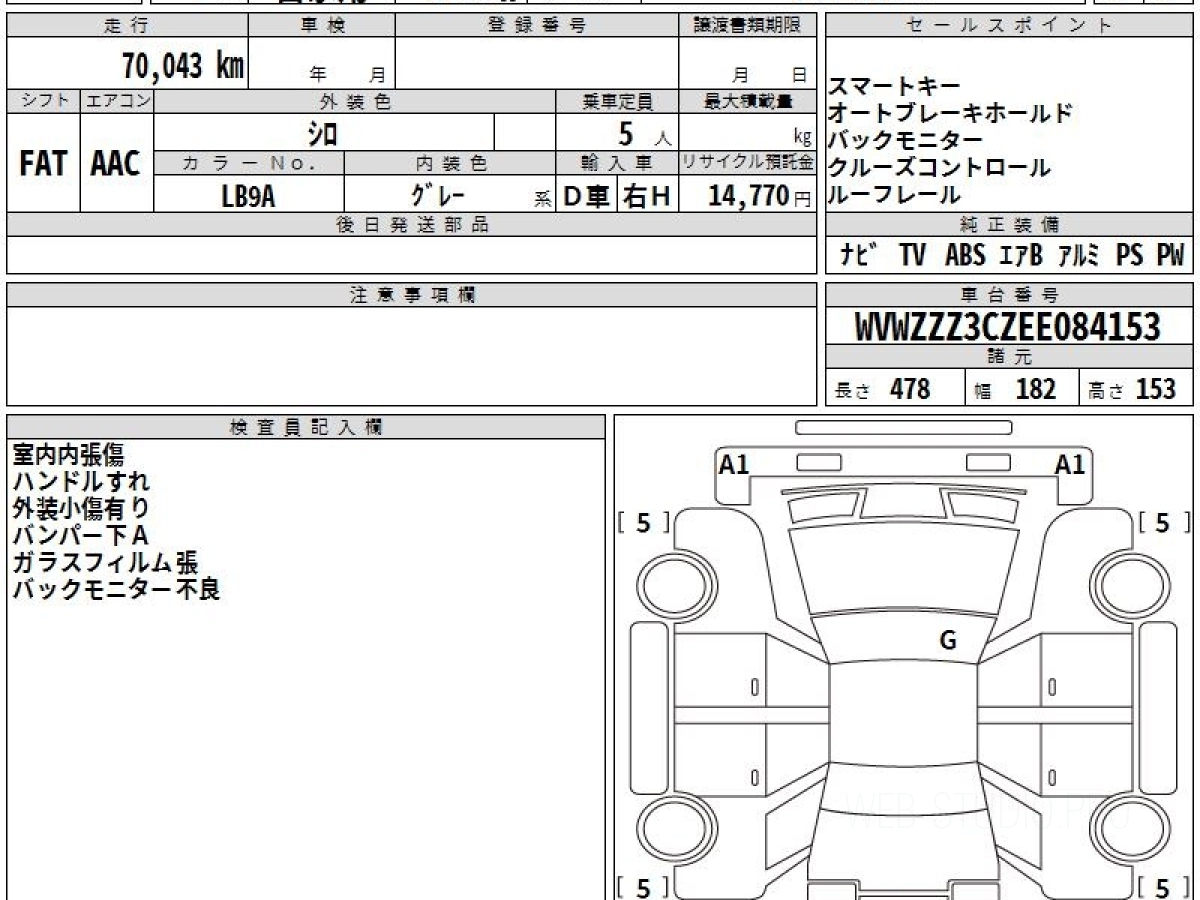This screenshot has height=900, width=1200.
Task: Select the オートブレーキホールド line
Action: coord(950,113)
